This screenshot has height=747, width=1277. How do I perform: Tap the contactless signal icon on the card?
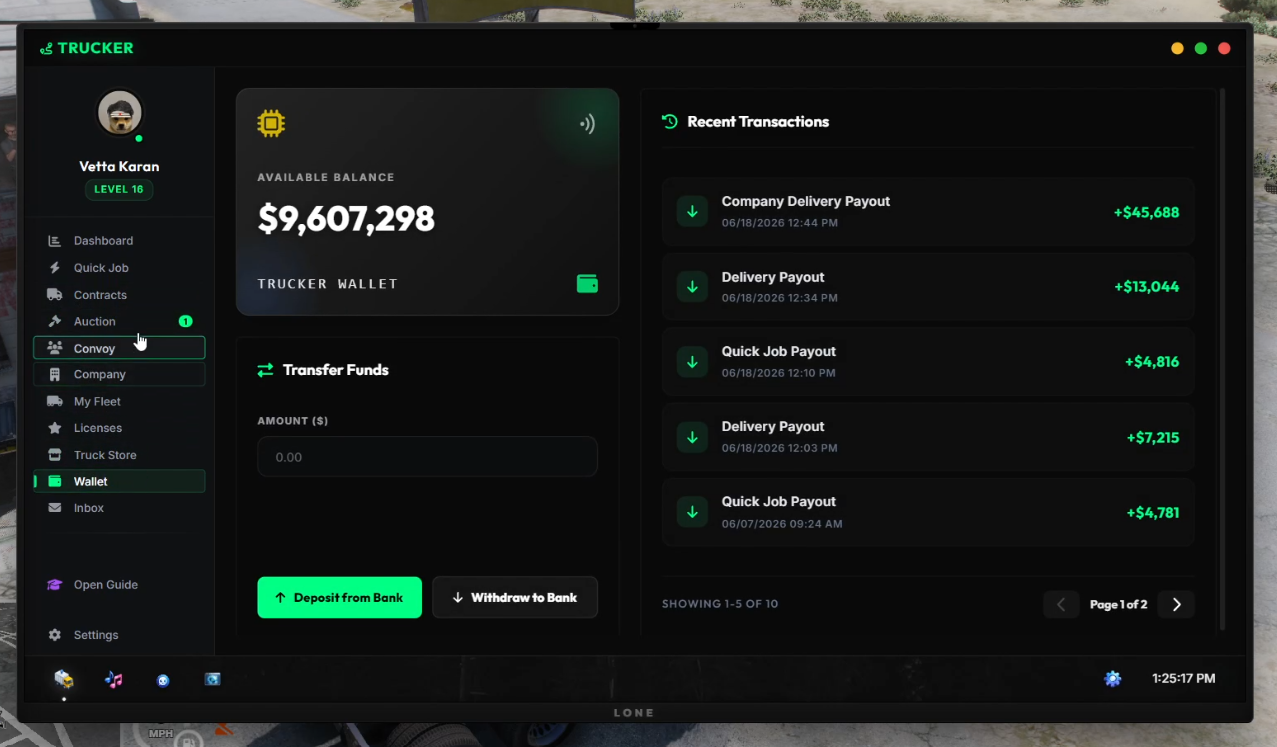(x=587, y=124)
